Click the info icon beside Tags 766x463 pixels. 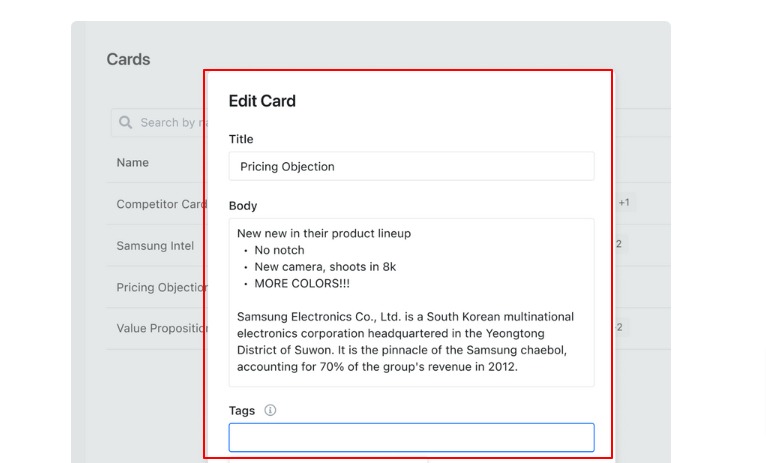[270, 410]
